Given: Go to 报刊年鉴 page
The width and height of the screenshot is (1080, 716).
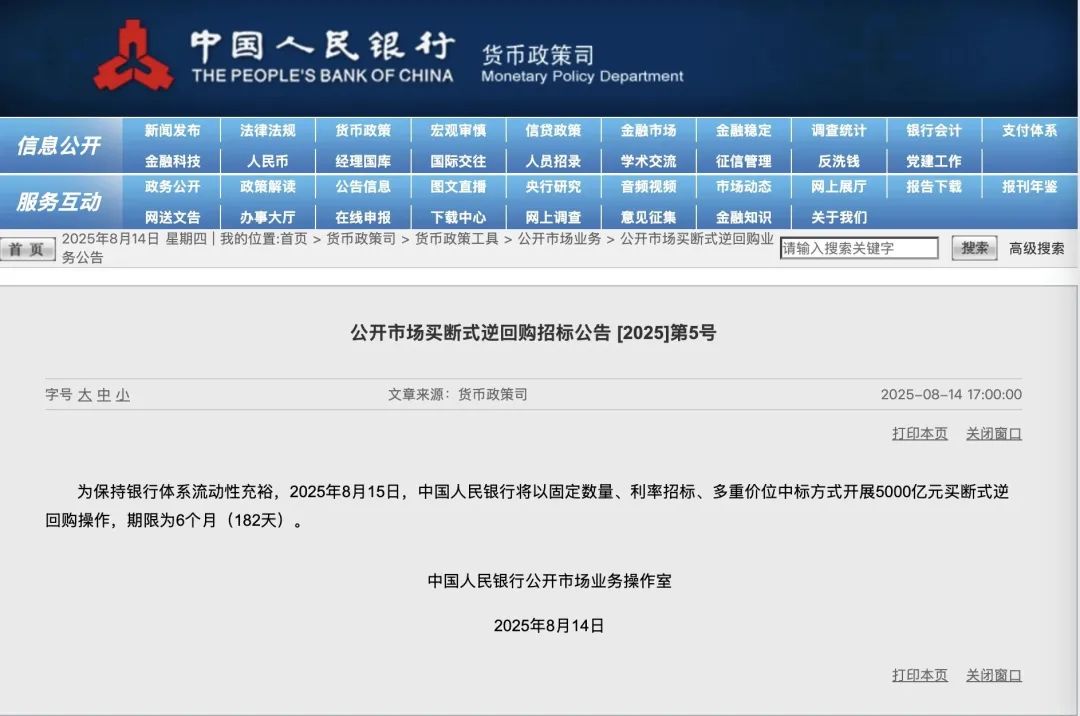Looking at the screenshot, I should [1029, 187].
